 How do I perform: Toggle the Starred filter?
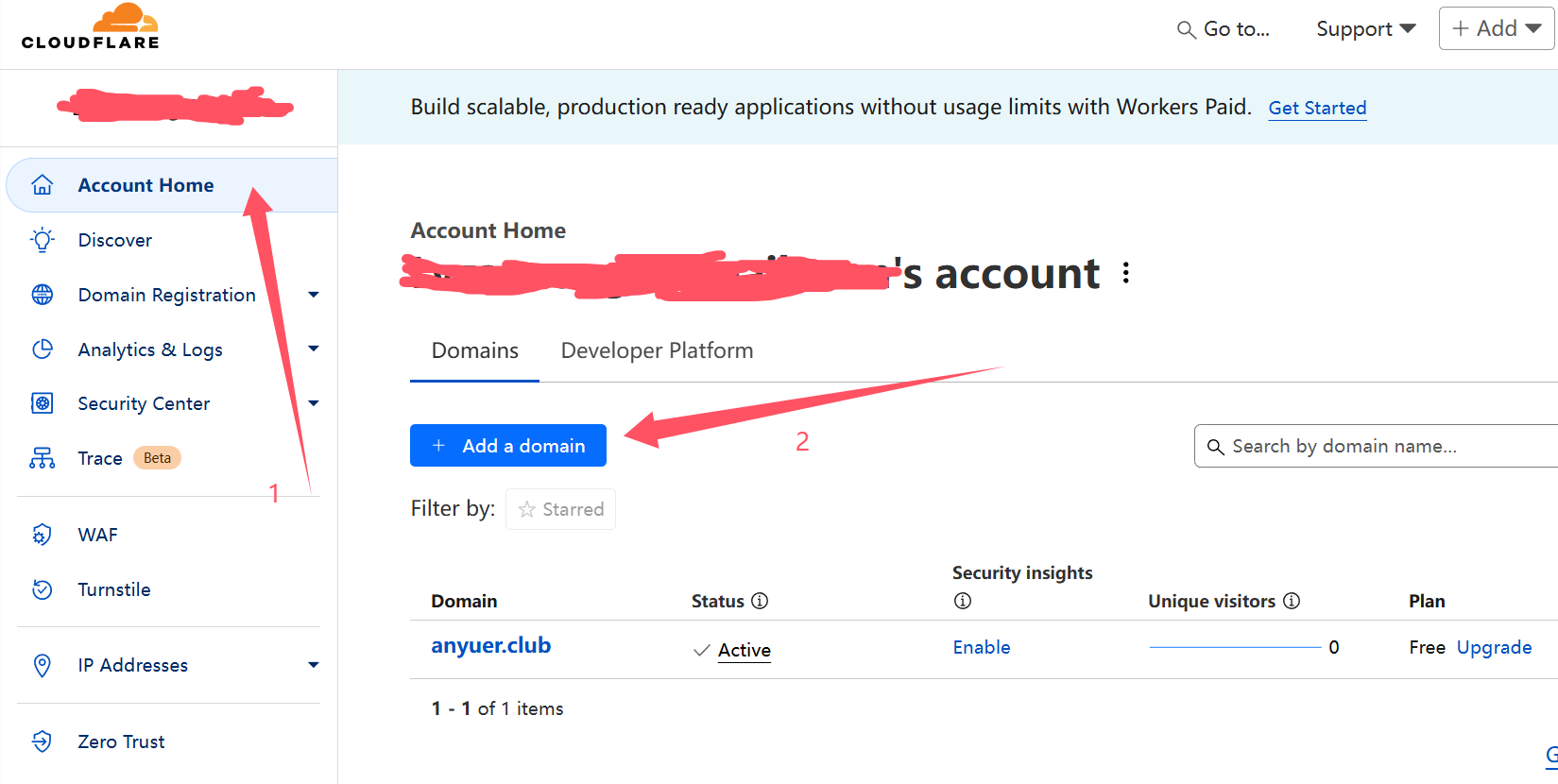[560, 509]
